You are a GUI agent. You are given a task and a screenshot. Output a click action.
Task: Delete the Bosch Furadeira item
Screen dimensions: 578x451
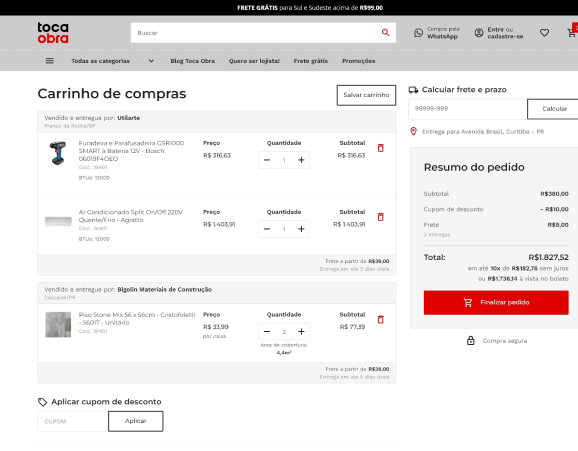coord(380,148)
